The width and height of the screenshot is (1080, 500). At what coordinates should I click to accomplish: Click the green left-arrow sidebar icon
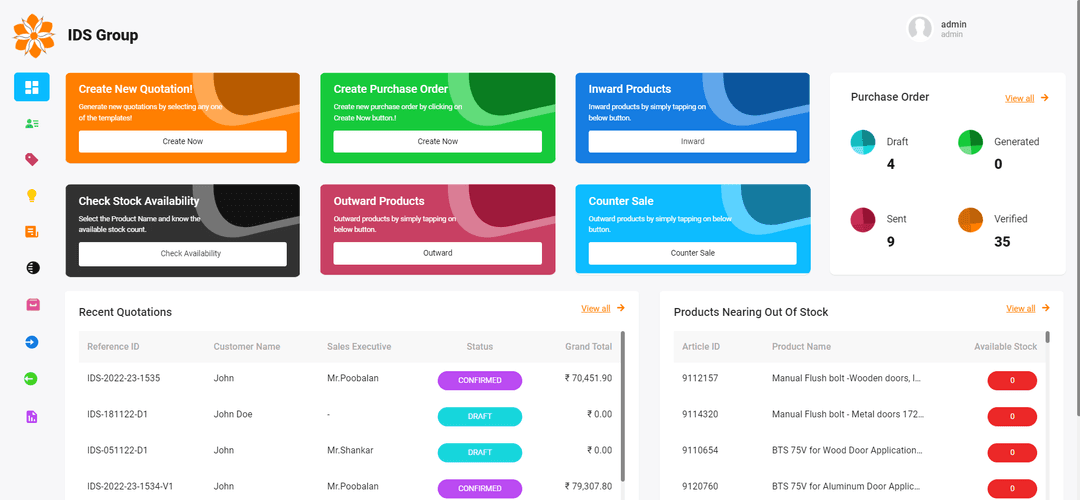point(32,379)
